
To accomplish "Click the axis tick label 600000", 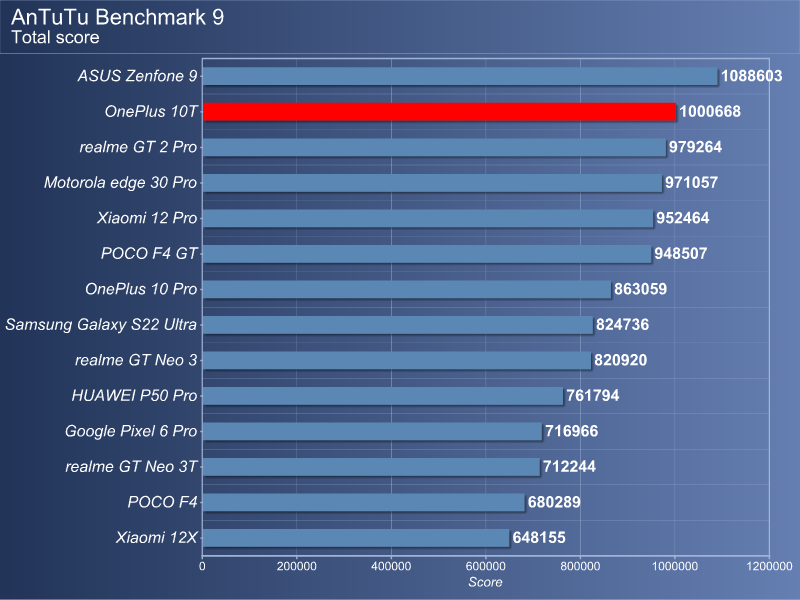I will 486,566.
